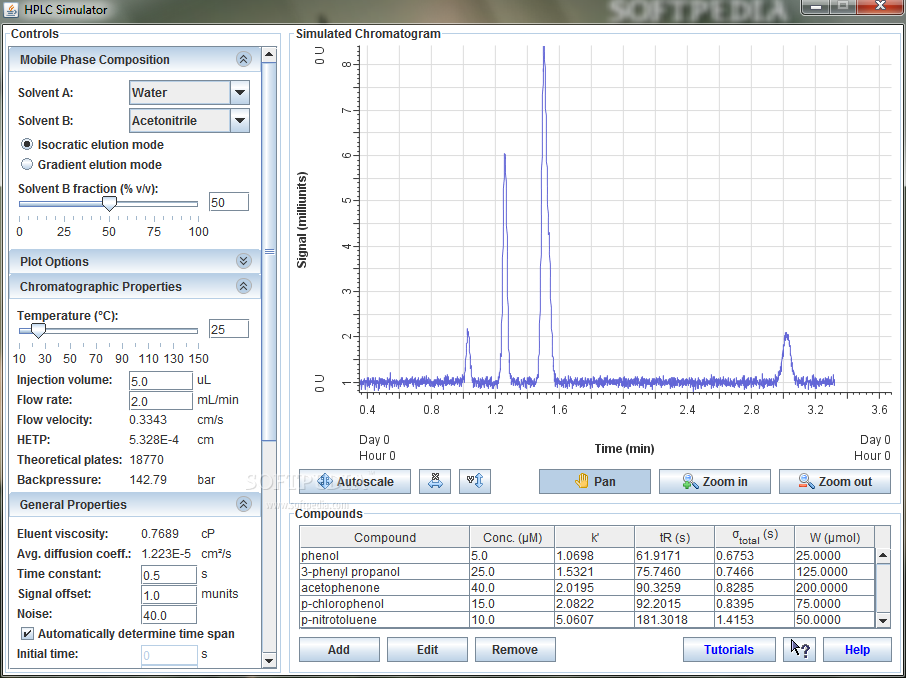Click the Injection volume field
The height and width of the screenshot is (678, 906).
[161, 381]
